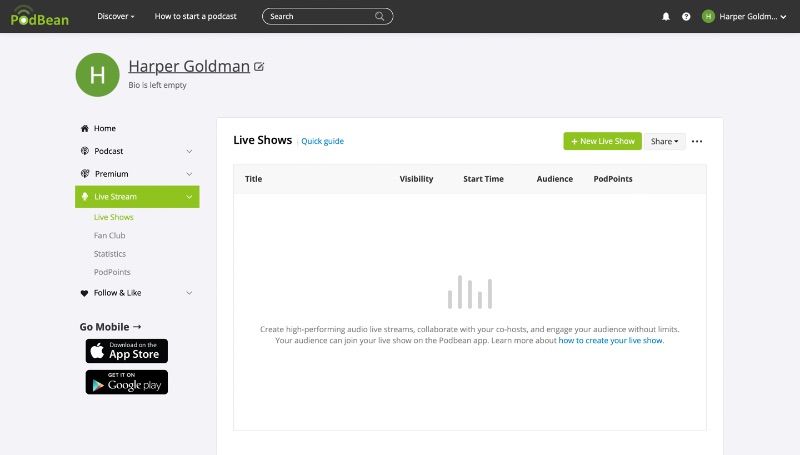
Task: Select Fan Club submenu item
Action: tap(109, 236)
